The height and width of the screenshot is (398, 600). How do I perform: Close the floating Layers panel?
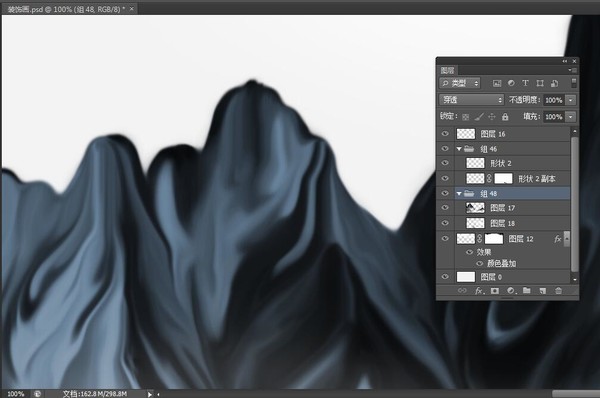pos(574,61)
